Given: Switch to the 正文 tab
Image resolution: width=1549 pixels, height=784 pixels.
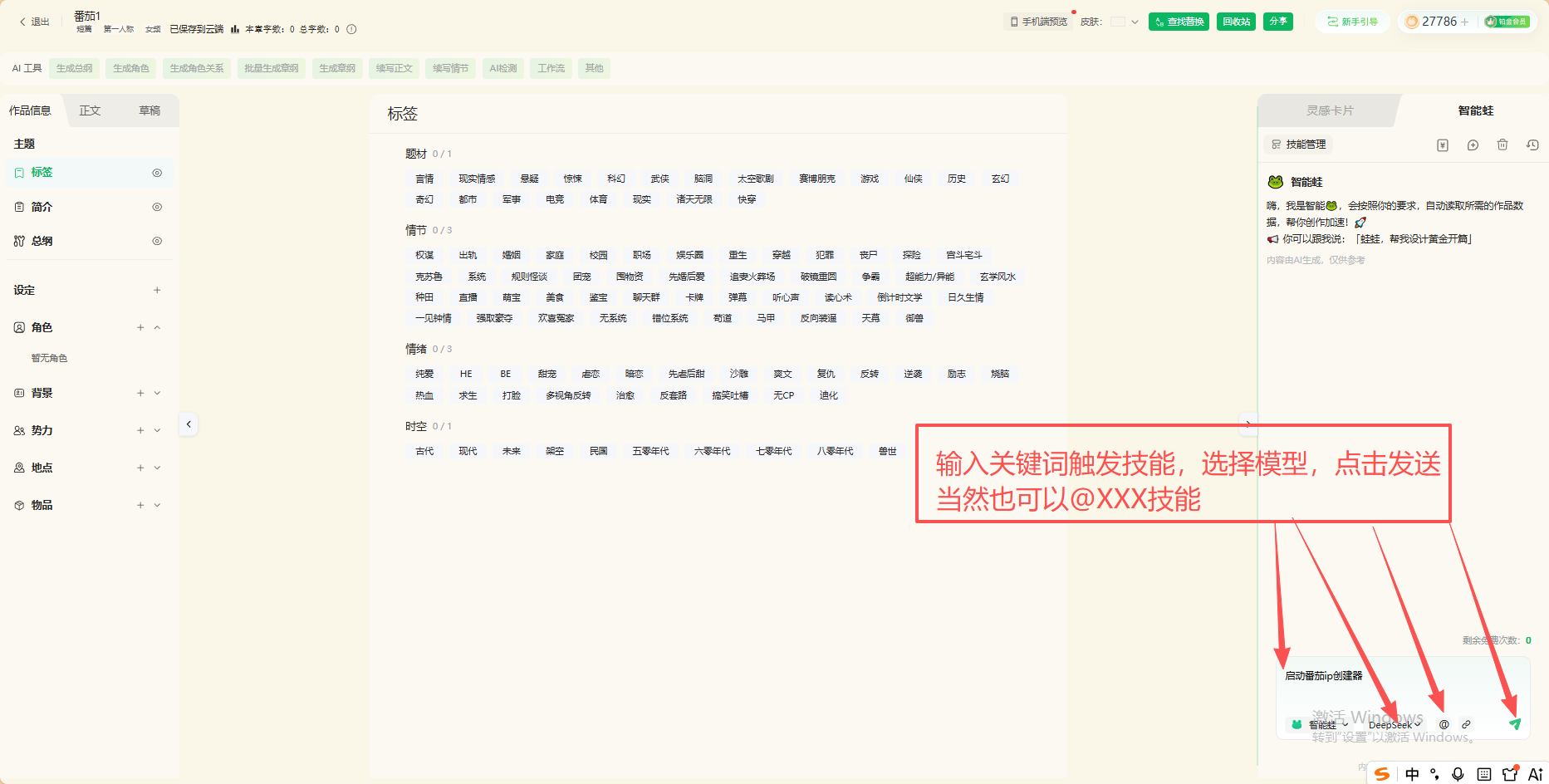Looking at the screenshot, I should click(90, 110).
